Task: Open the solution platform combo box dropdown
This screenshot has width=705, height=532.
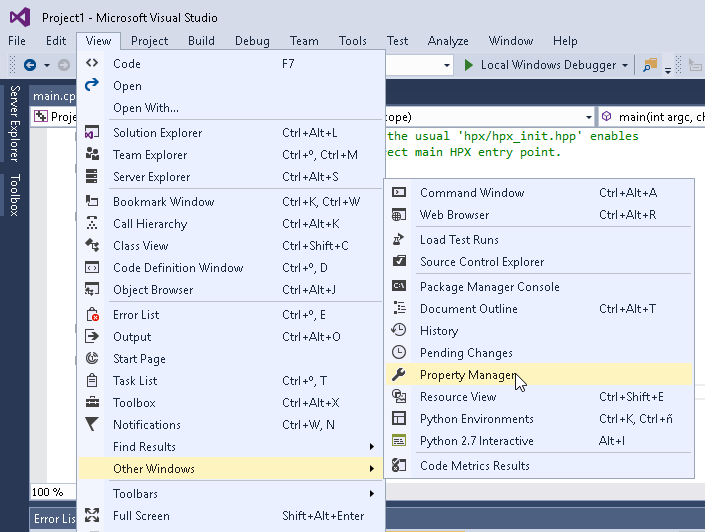Action: pos(446,65)
